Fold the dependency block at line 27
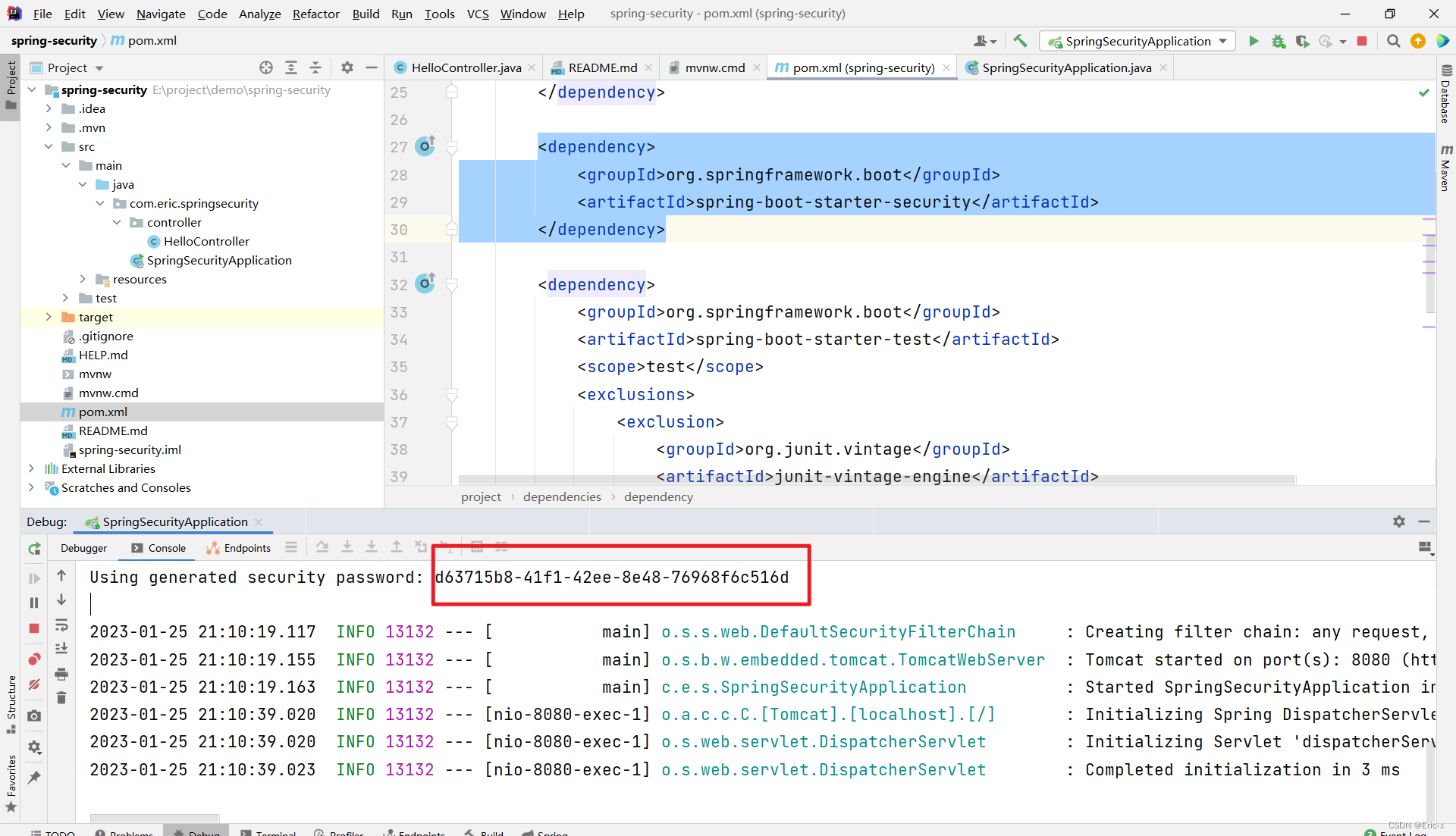This screenshot has width=1456, height=836. (x=452, y=147)
